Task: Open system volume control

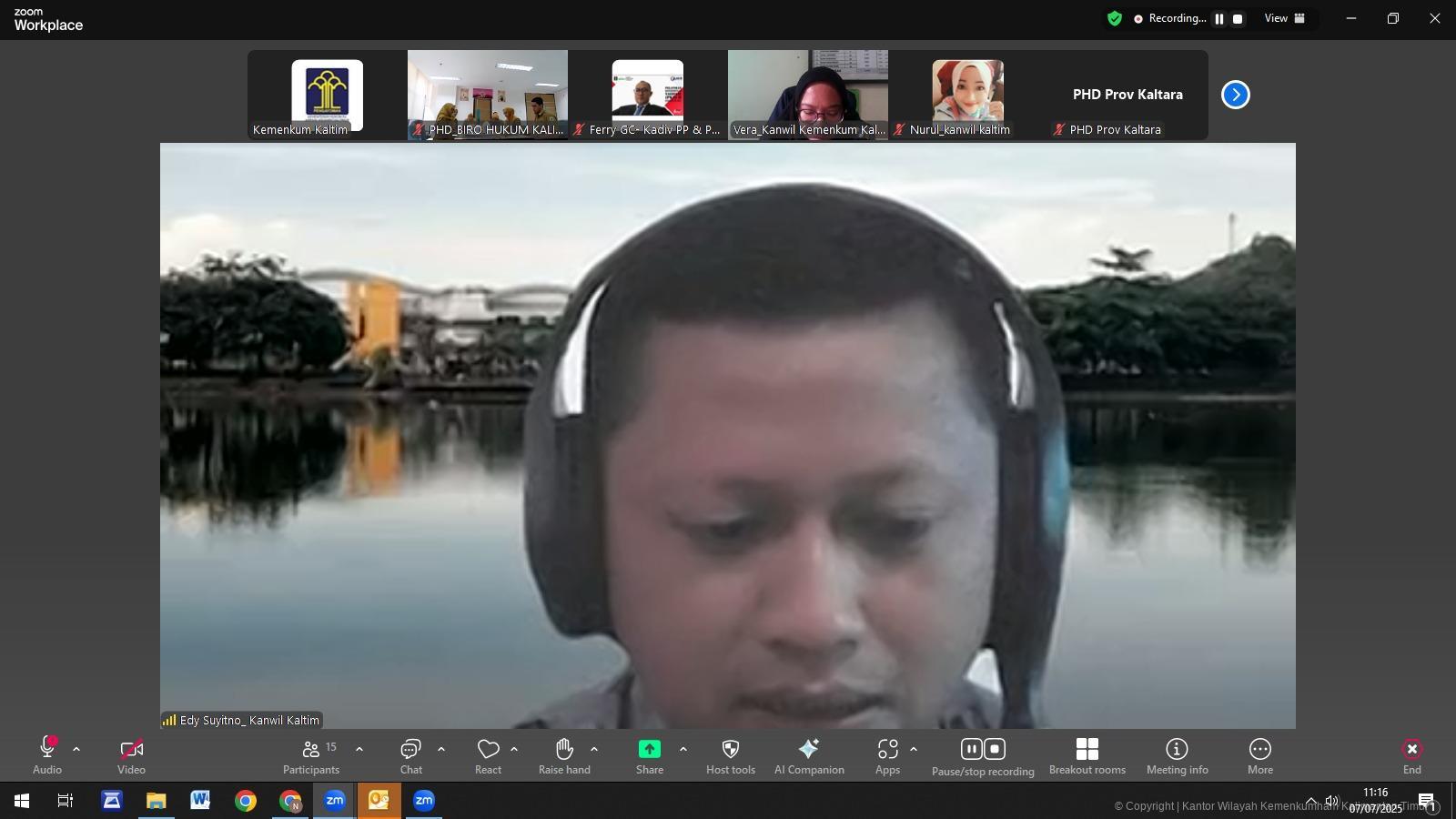Action: tap(1332, 801)
